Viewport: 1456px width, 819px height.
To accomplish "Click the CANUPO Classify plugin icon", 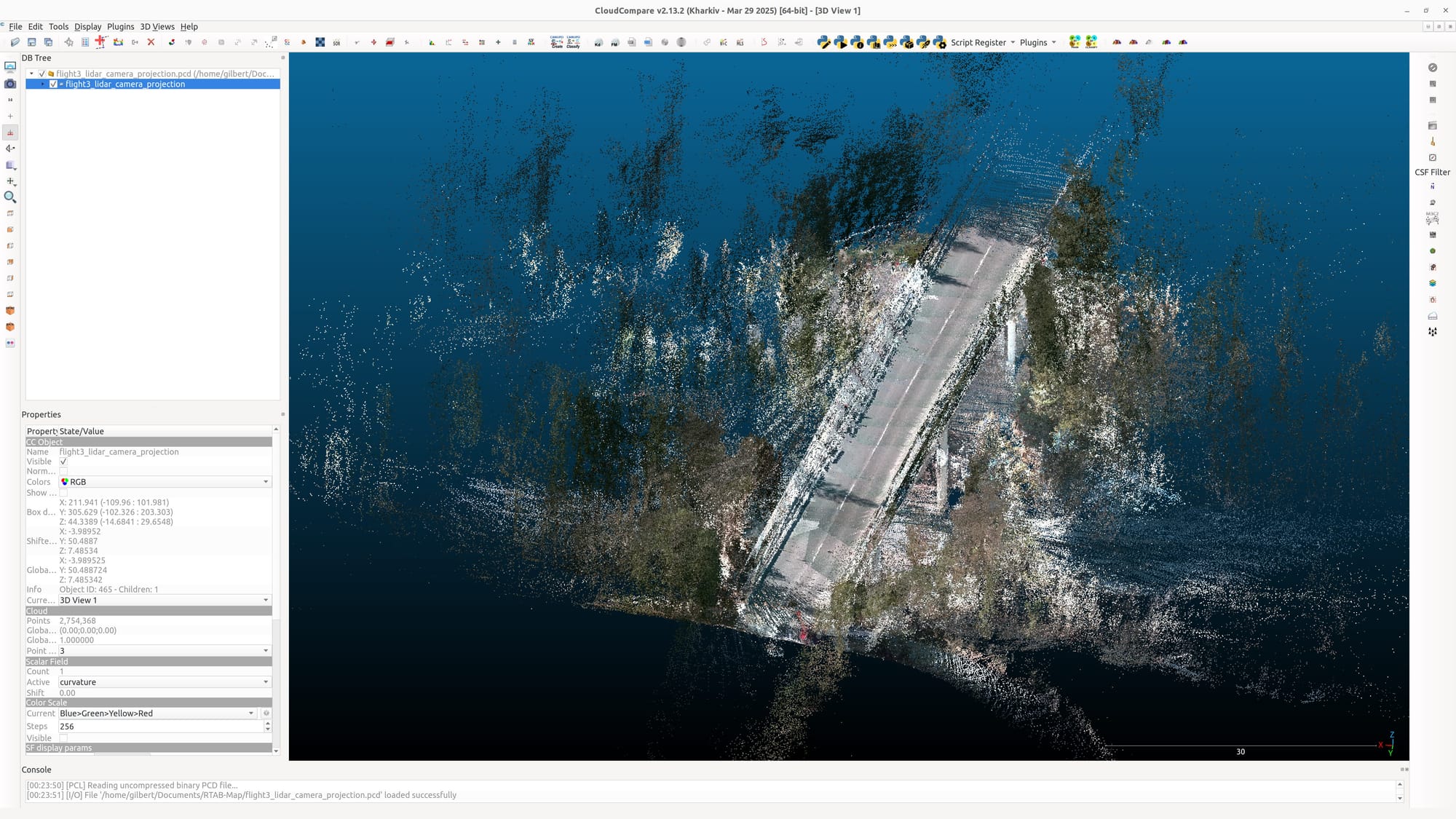I will point(573,42).
